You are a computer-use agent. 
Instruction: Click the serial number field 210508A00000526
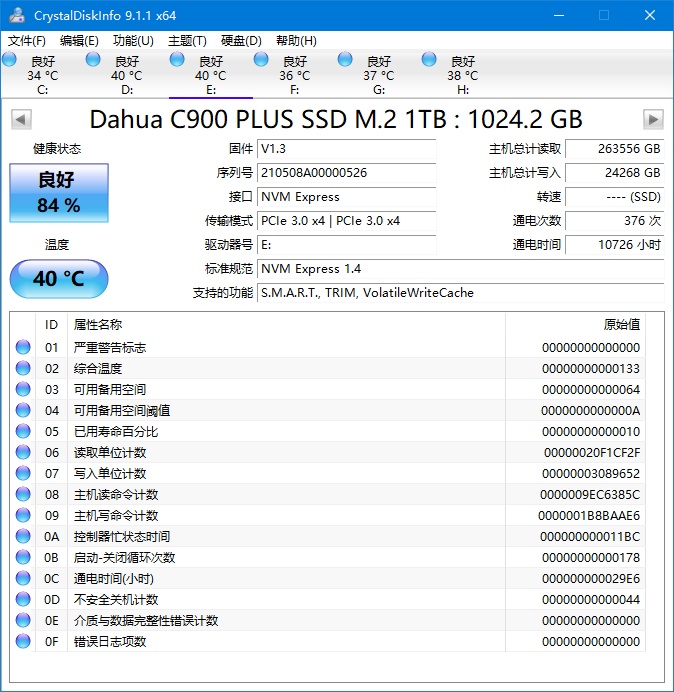pyautogui.click(x=346, y=173)
